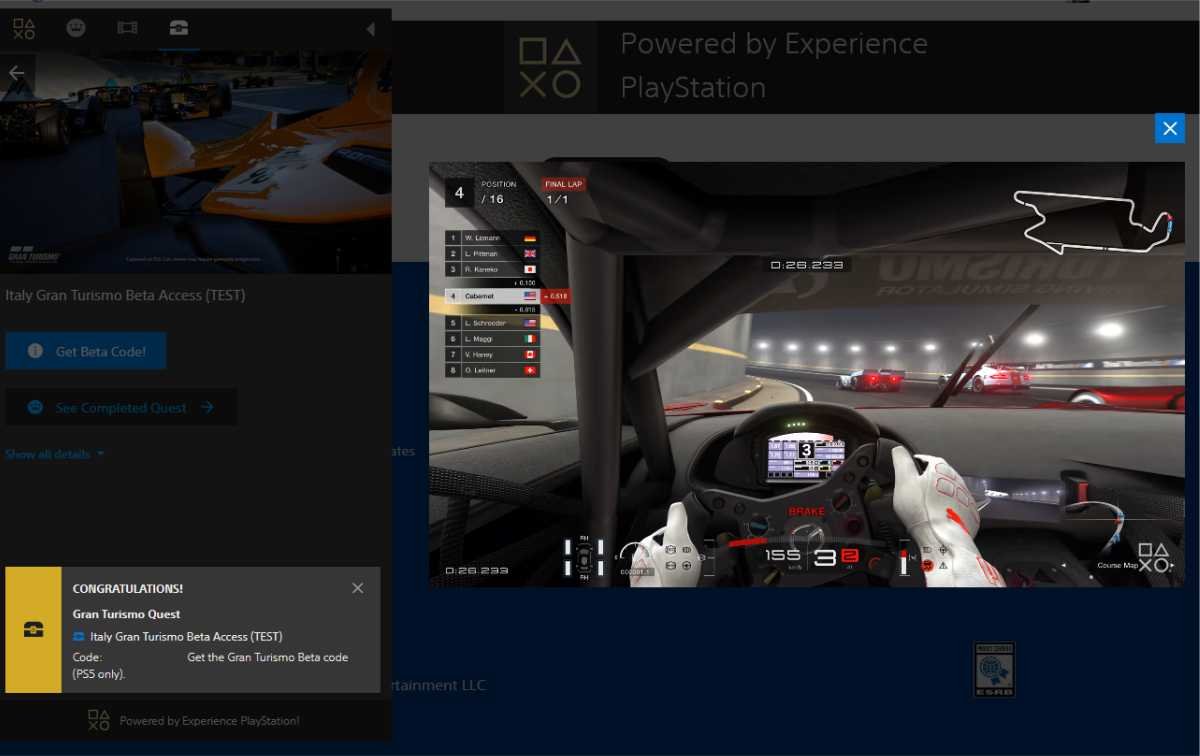Open See Completed Quest
The image size is (1200, 756).
click(x=121, y=407)
